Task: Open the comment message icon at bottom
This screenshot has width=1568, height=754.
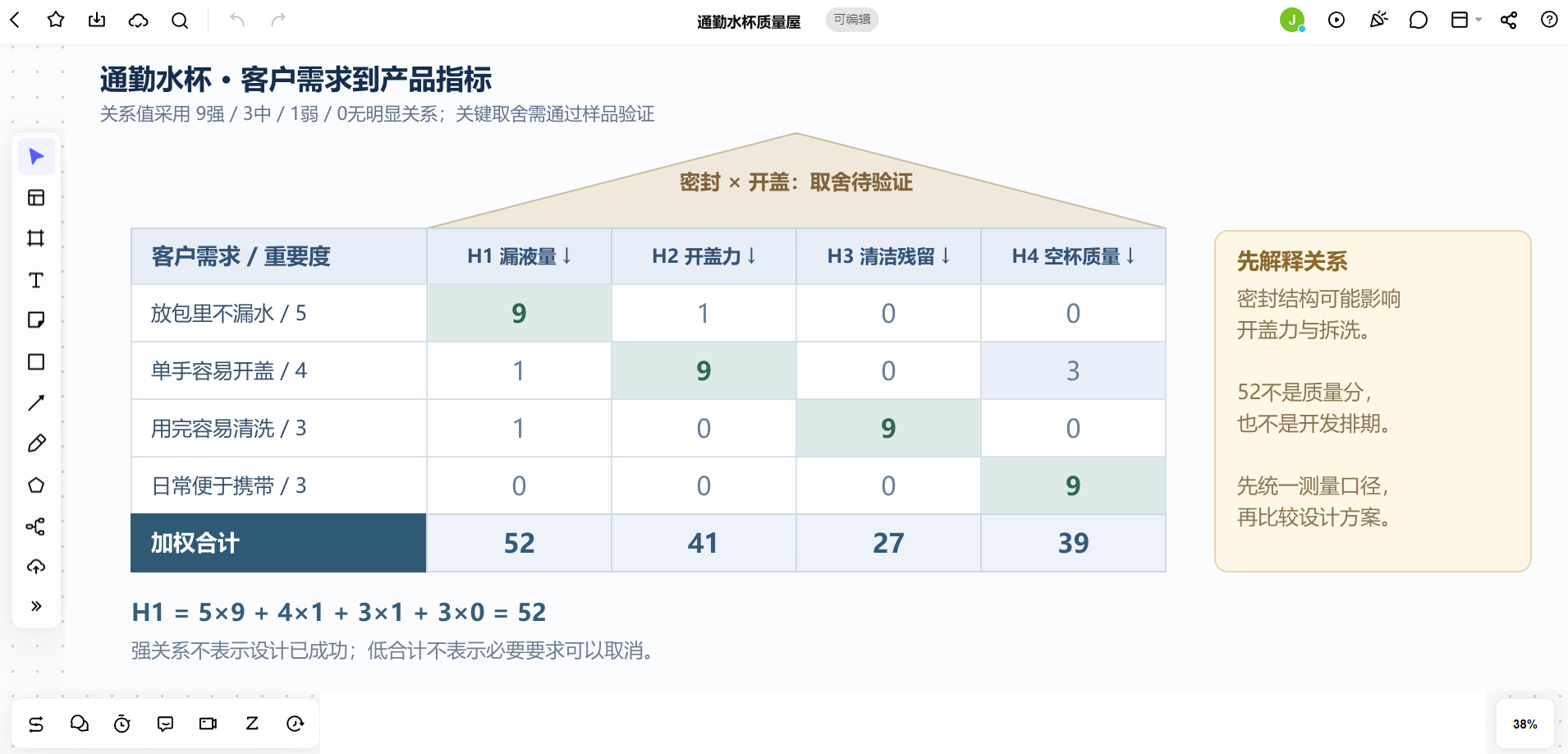Action: coord(165,724)
